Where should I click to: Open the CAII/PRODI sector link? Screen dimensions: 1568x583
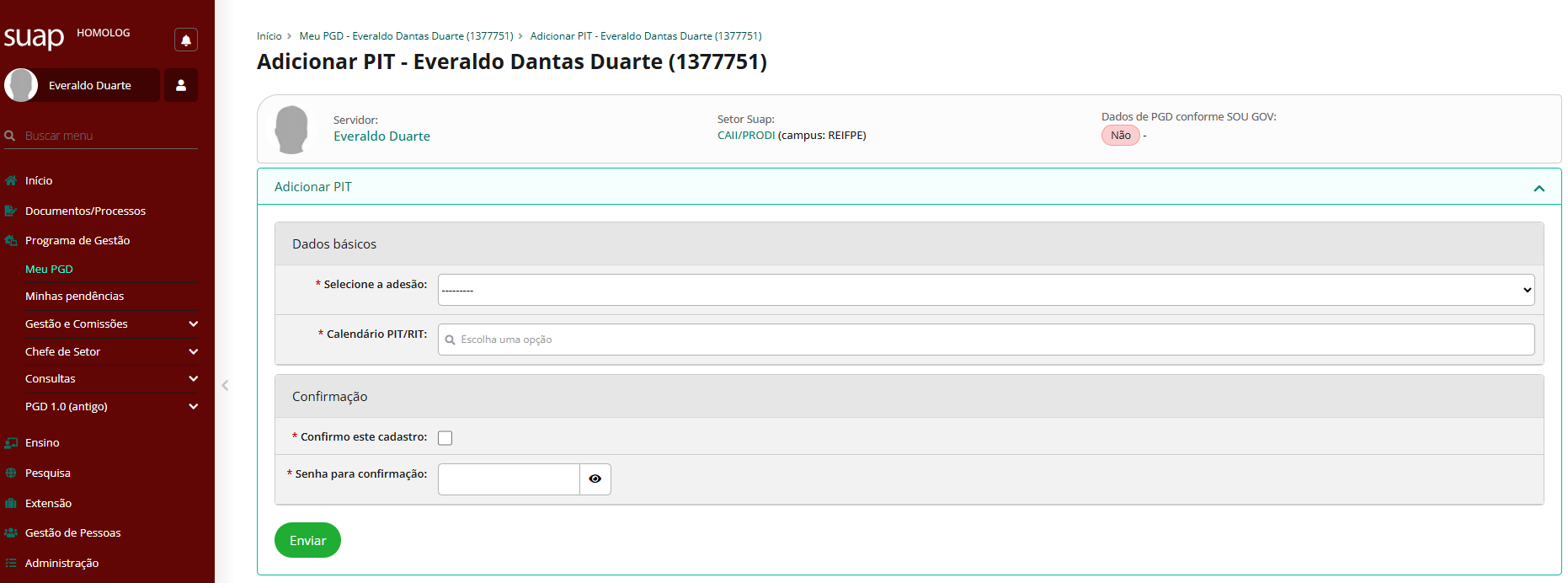(746, 136)
